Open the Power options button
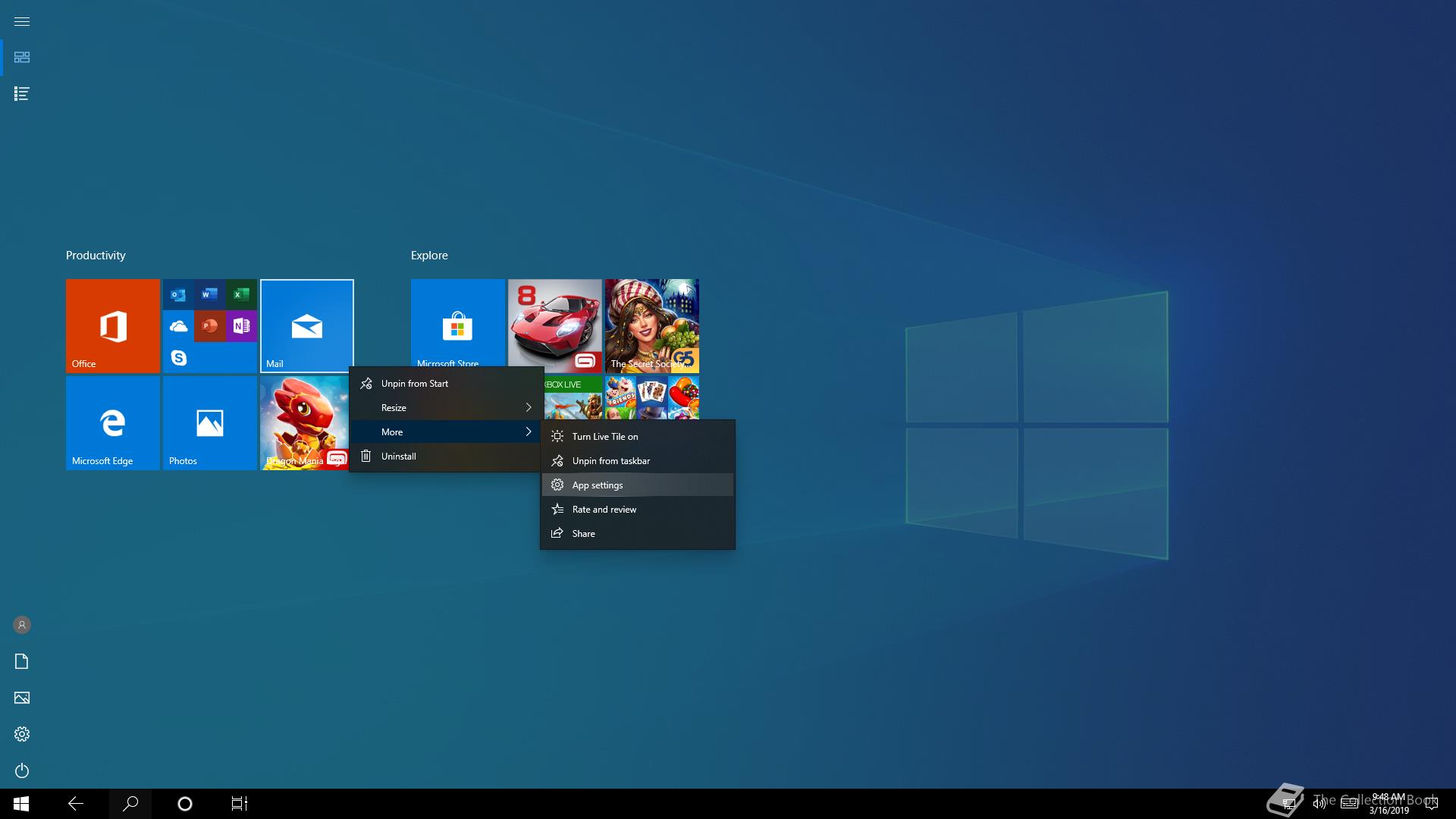1456x819 pixels. [22, 770]
